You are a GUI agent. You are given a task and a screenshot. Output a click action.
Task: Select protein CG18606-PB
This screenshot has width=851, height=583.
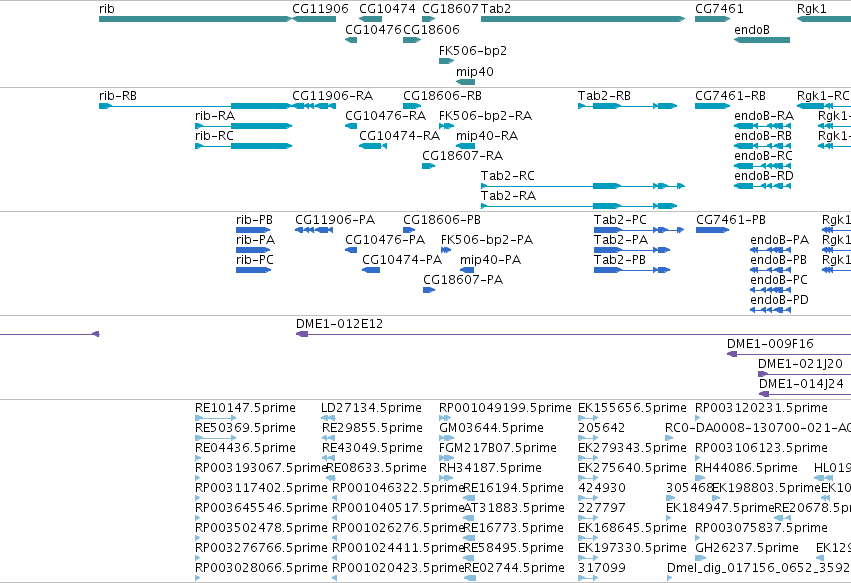[409, 230]
